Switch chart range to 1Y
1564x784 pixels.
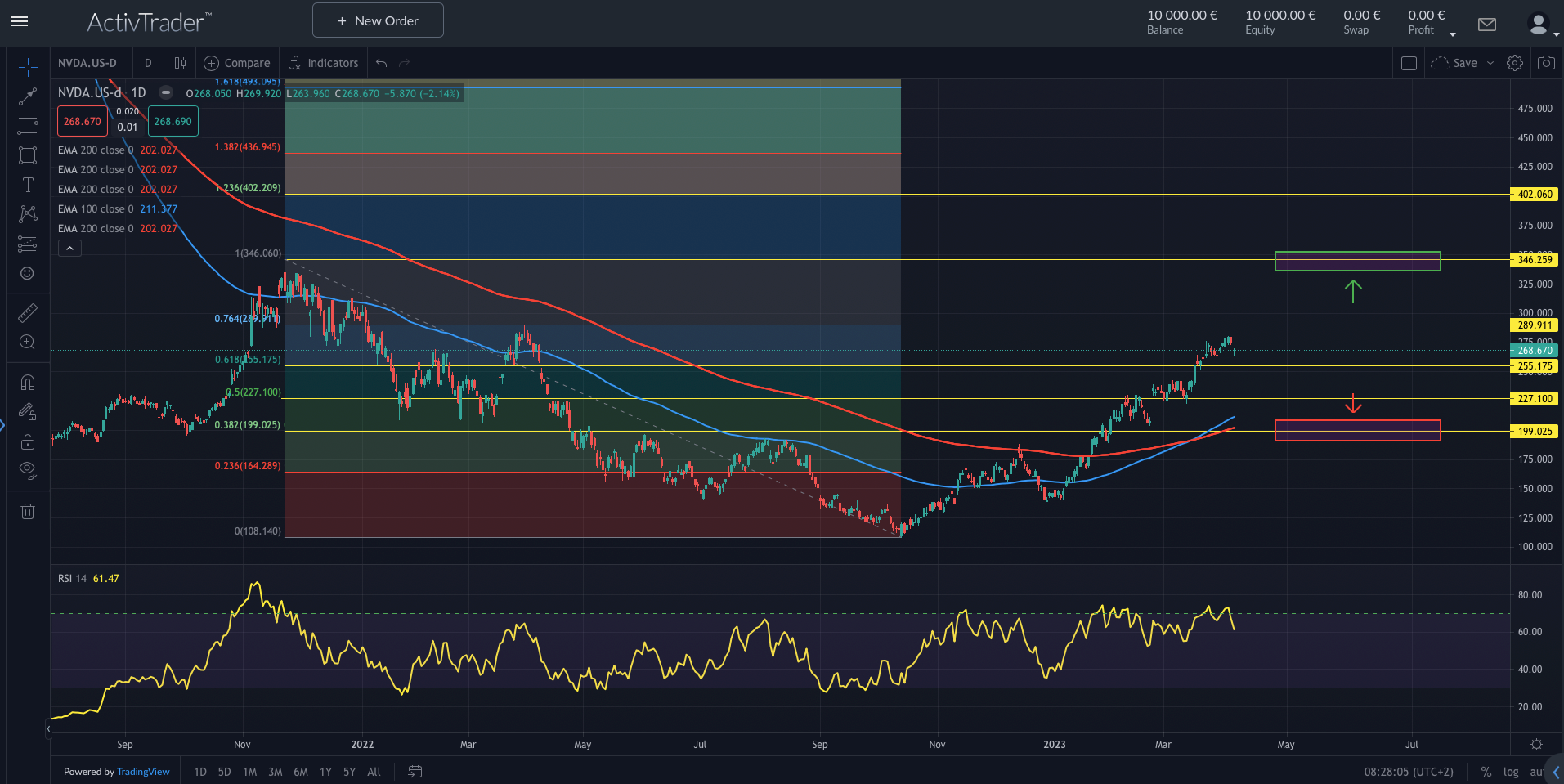click(x=325, y=771)
